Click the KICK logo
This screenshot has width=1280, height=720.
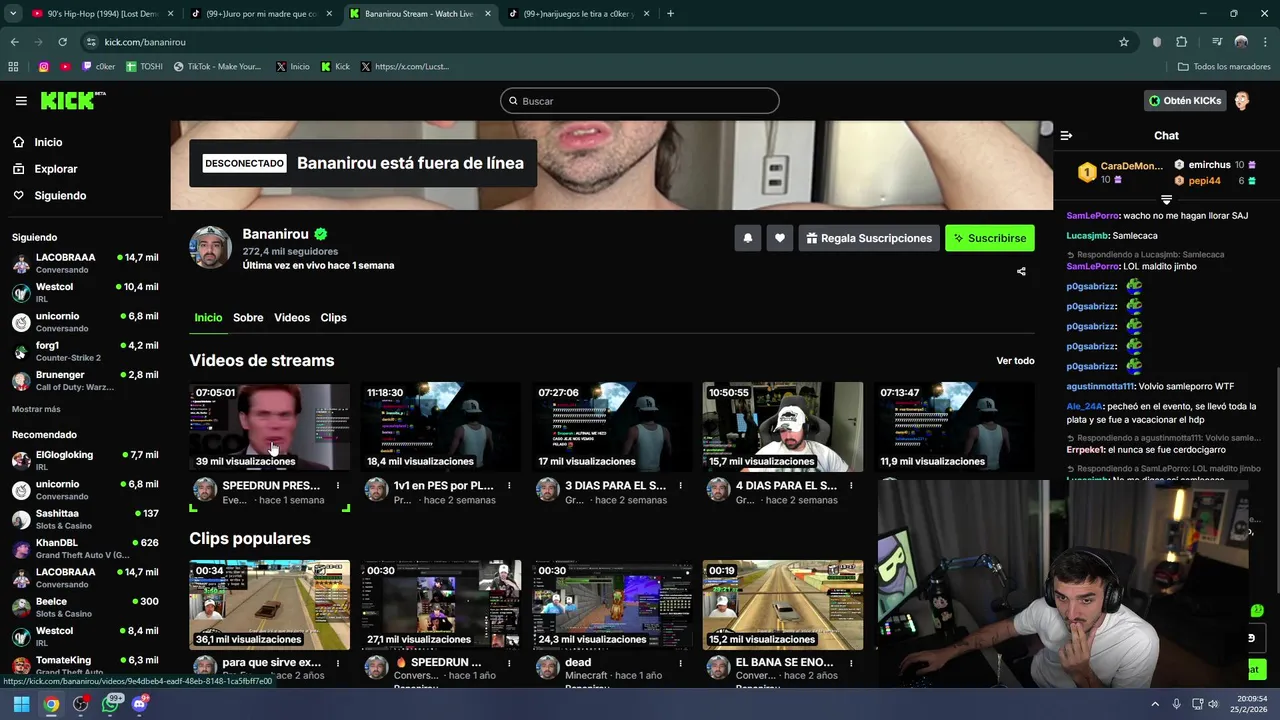pyautogui.click(x=72, y=101)
